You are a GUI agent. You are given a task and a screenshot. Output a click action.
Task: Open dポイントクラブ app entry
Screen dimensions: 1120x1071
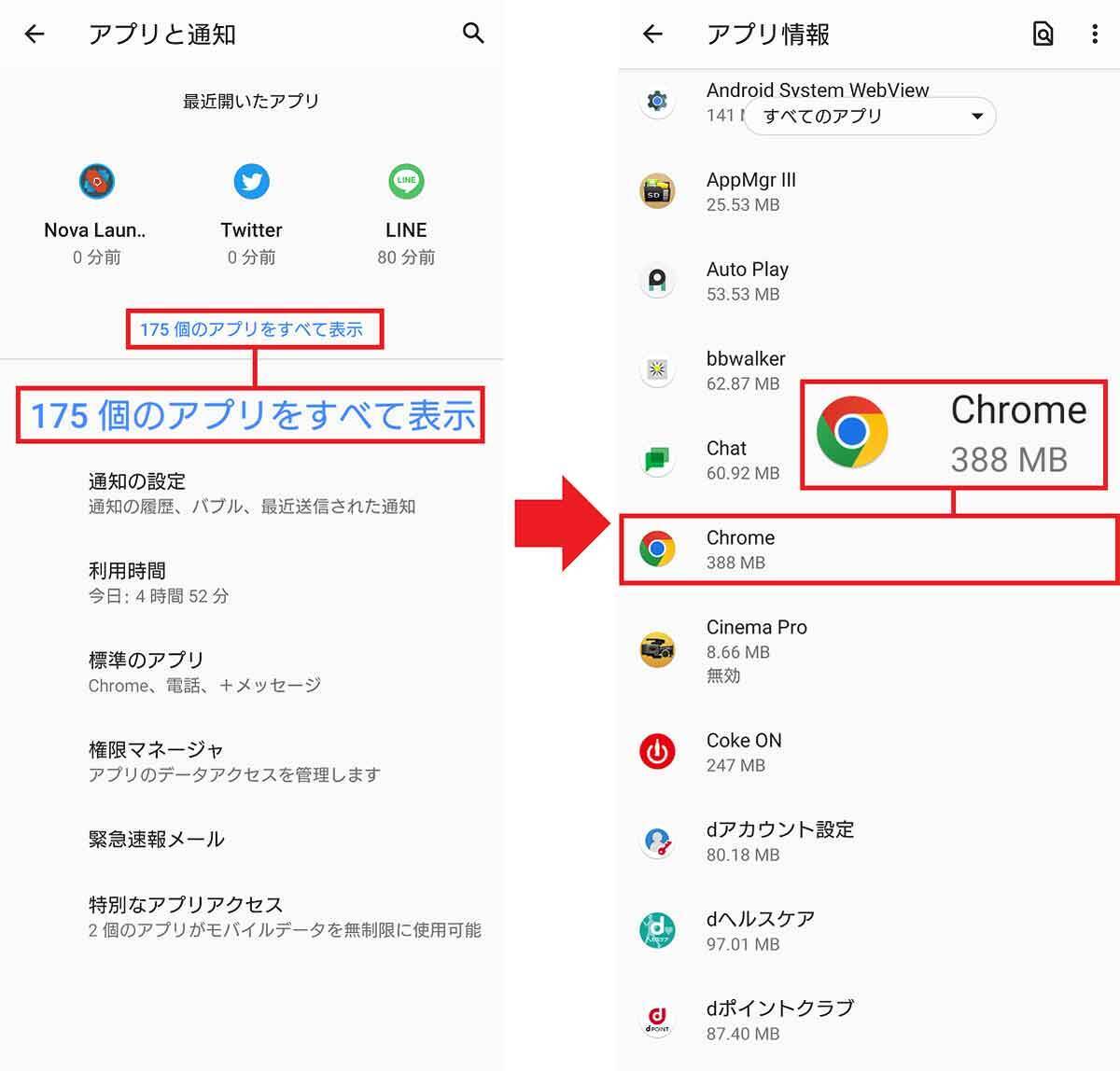[x=869, y=1020]
